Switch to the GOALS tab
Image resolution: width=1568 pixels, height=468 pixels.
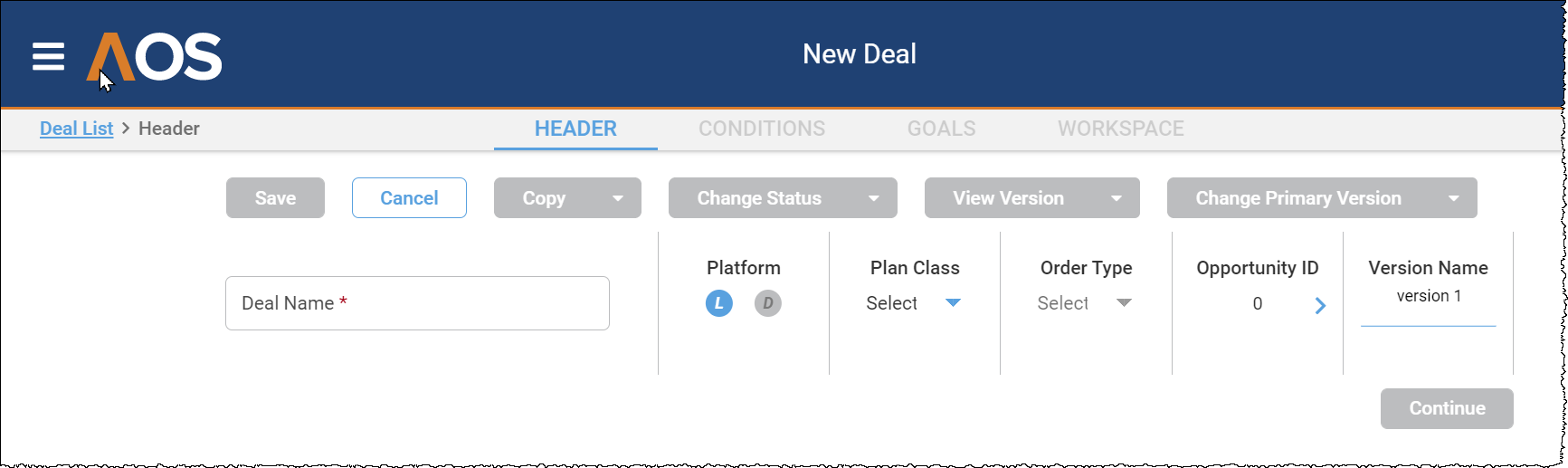(941, 129)
